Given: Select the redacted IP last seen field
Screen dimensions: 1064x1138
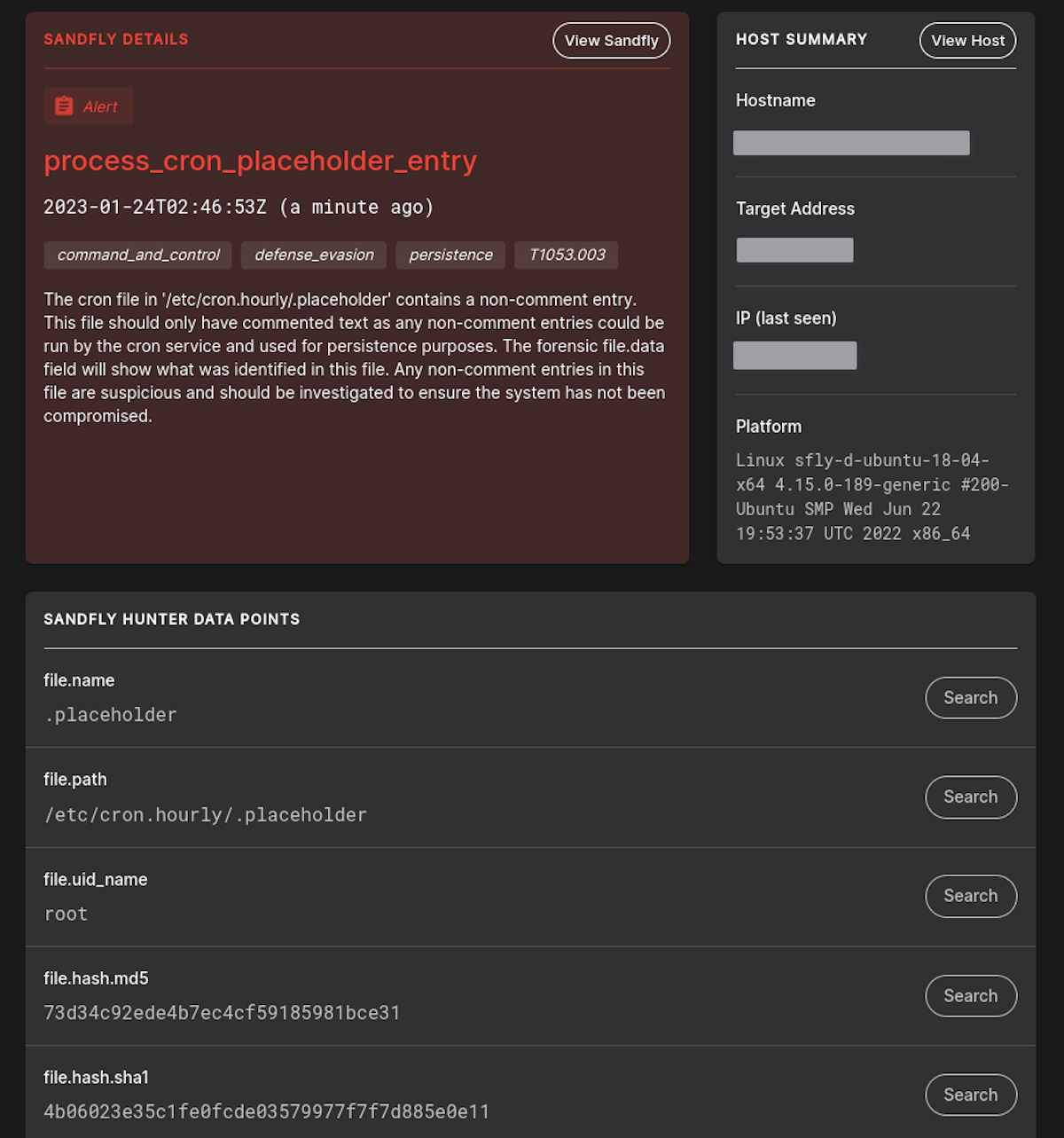Looking at the screenshot, I should click(794, 355).
